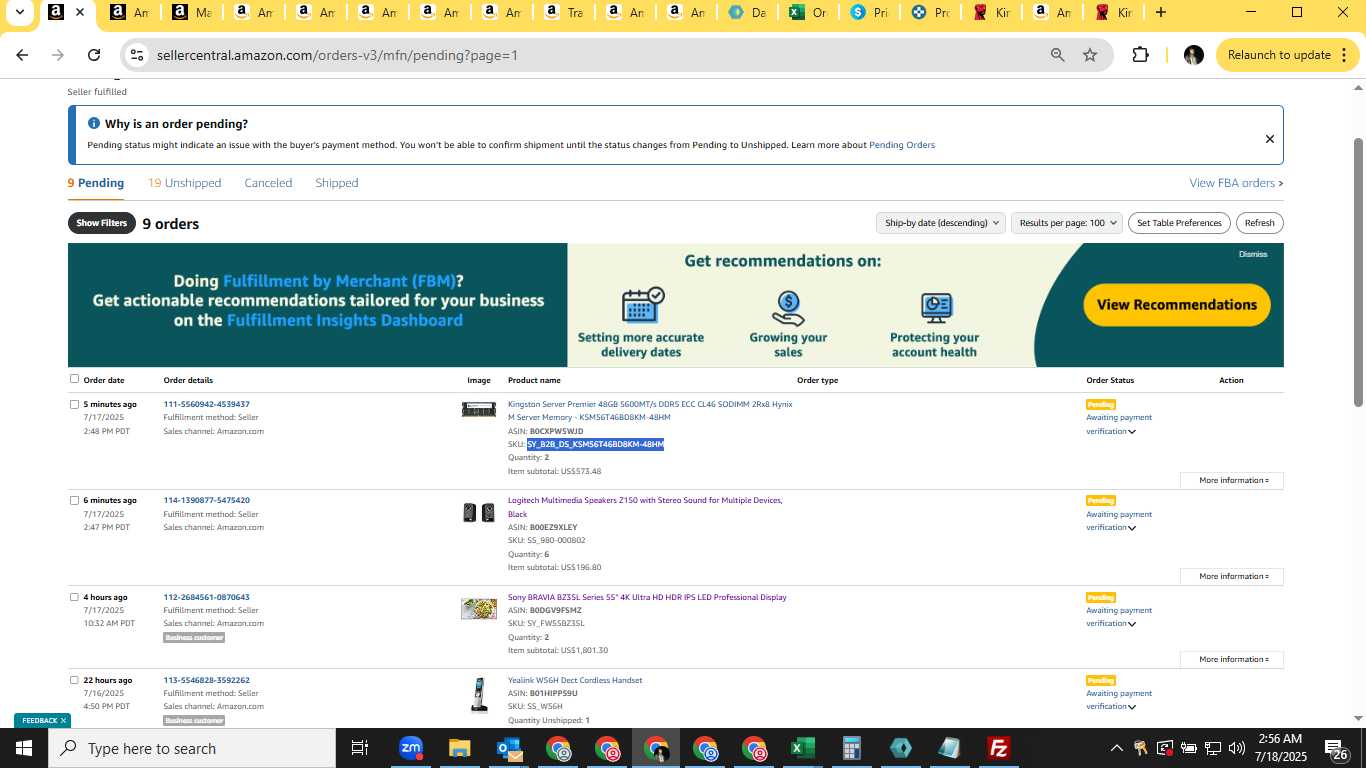Select order 111-5560942-4539437 checkbox
1366x768 pixels.
pyautogui.click(x=74, y=404)
